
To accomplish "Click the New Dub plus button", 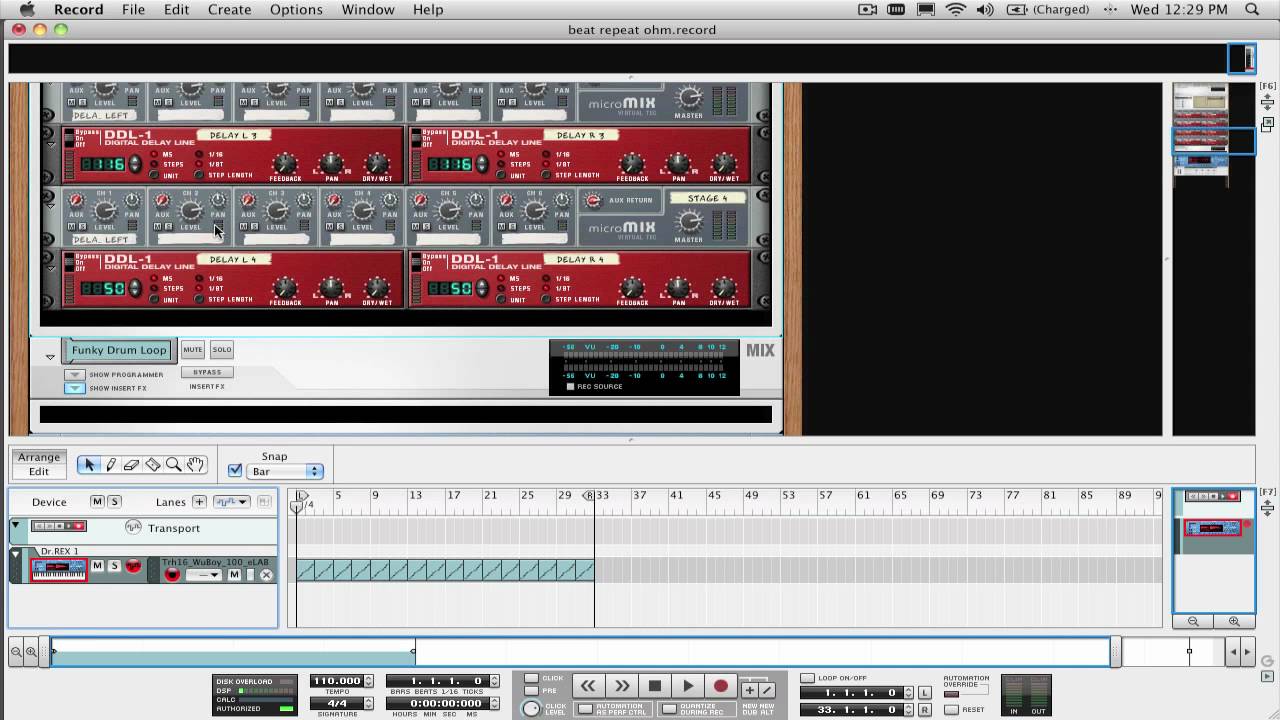I will click(x=749, y=690).
